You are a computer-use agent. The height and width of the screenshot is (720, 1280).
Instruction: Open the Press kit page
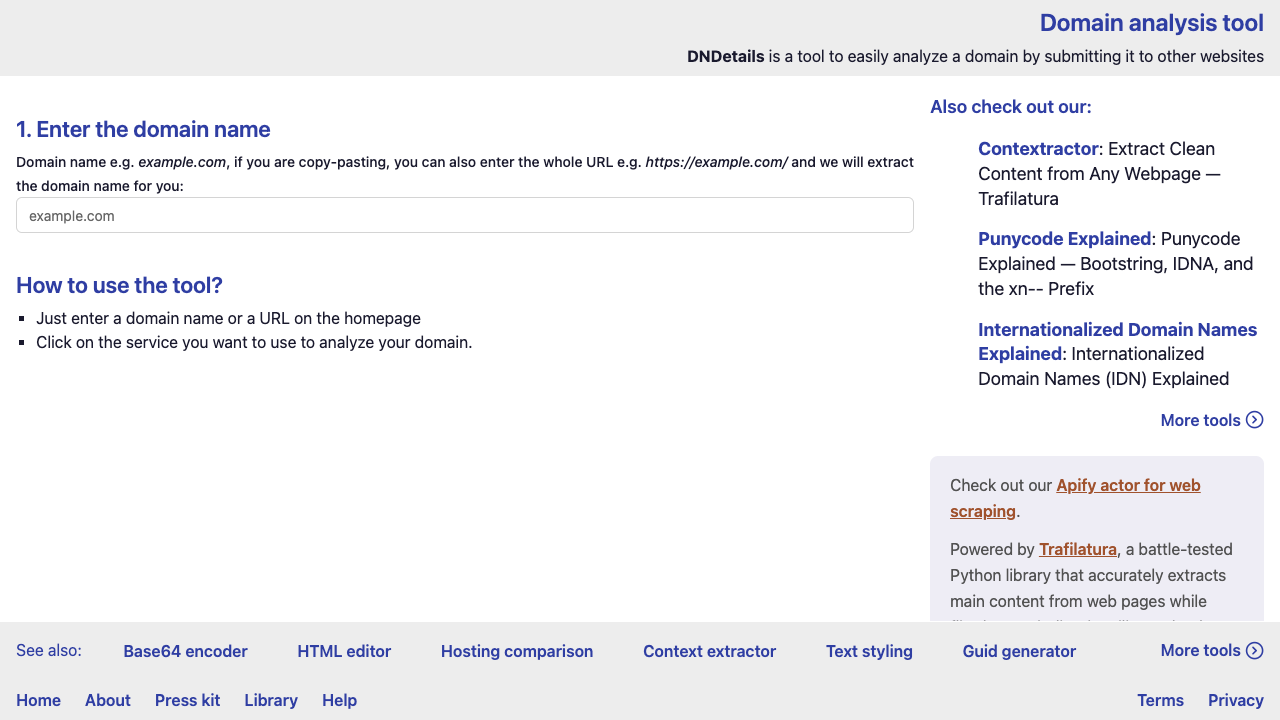(x=187, y=700)
